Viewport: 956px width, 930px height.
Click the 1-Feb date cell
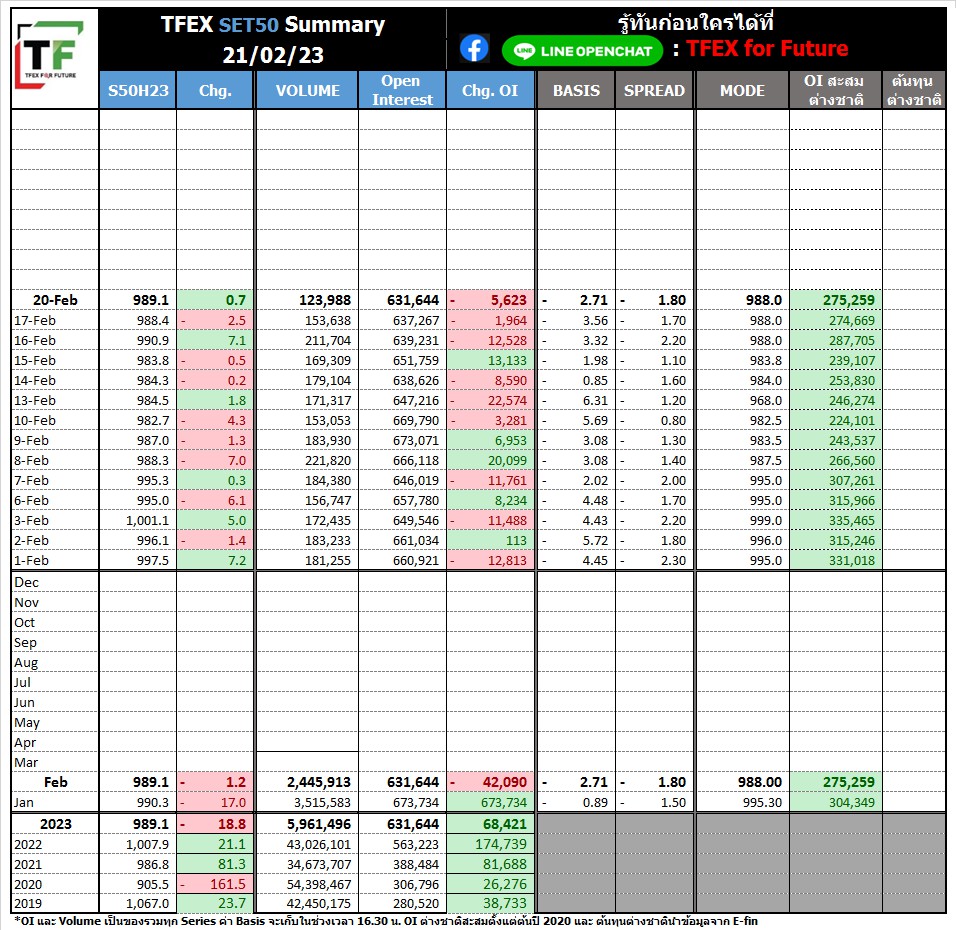tap(31, 560)
